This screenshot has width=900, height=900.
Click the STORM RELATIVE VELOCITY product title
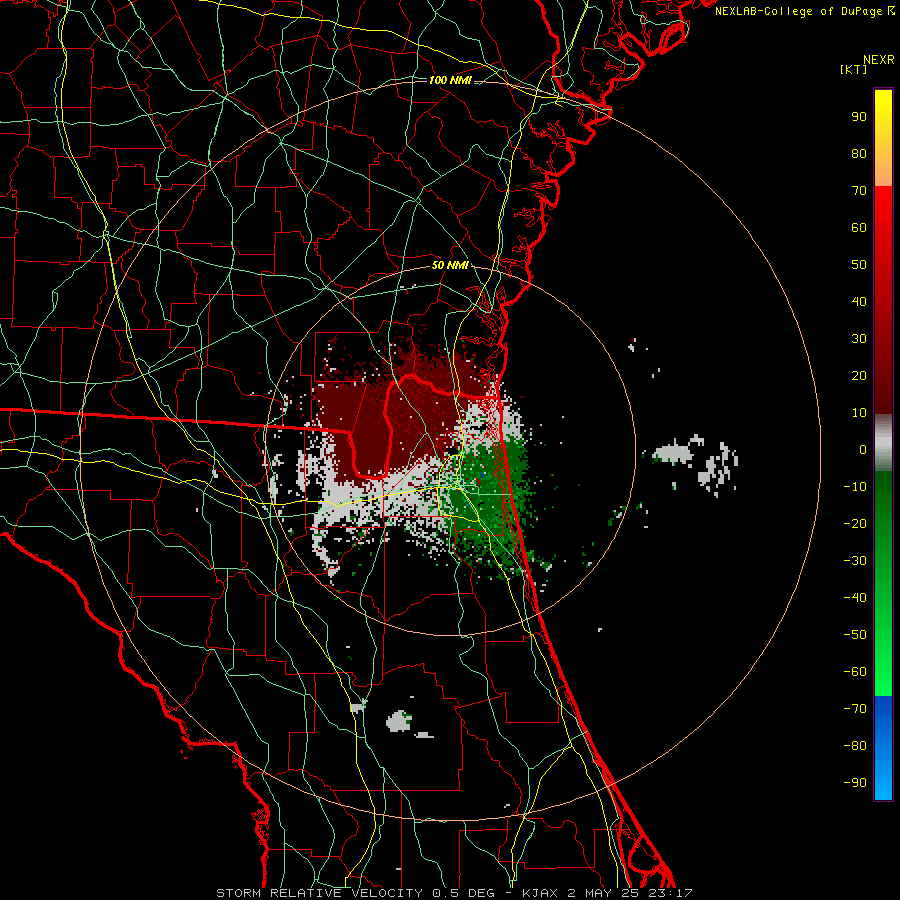(319, 893)
